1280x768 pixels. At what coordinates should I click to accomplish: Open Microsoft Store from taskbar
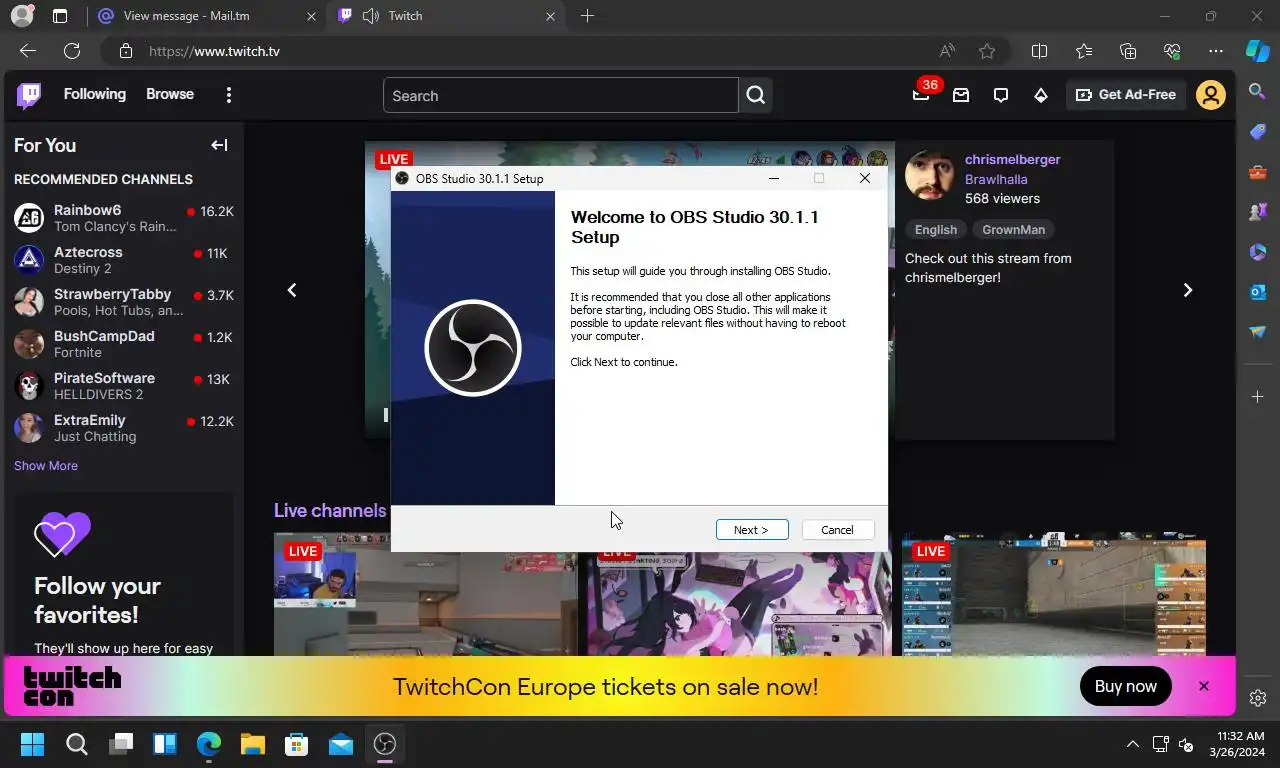pos(297,744)
